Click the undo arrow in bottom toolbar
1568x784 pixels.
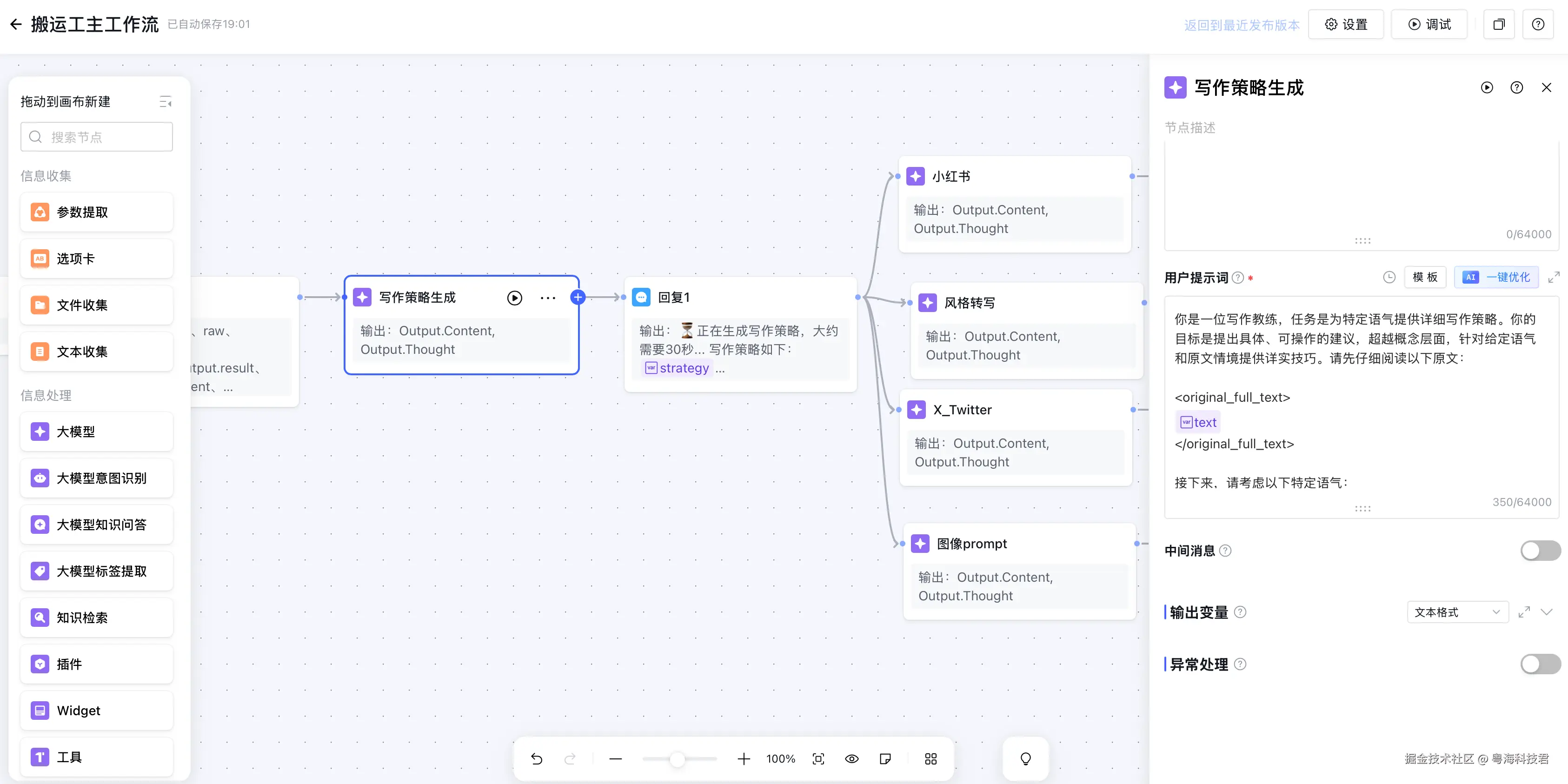pyautogui.click(x=536, y=758)
